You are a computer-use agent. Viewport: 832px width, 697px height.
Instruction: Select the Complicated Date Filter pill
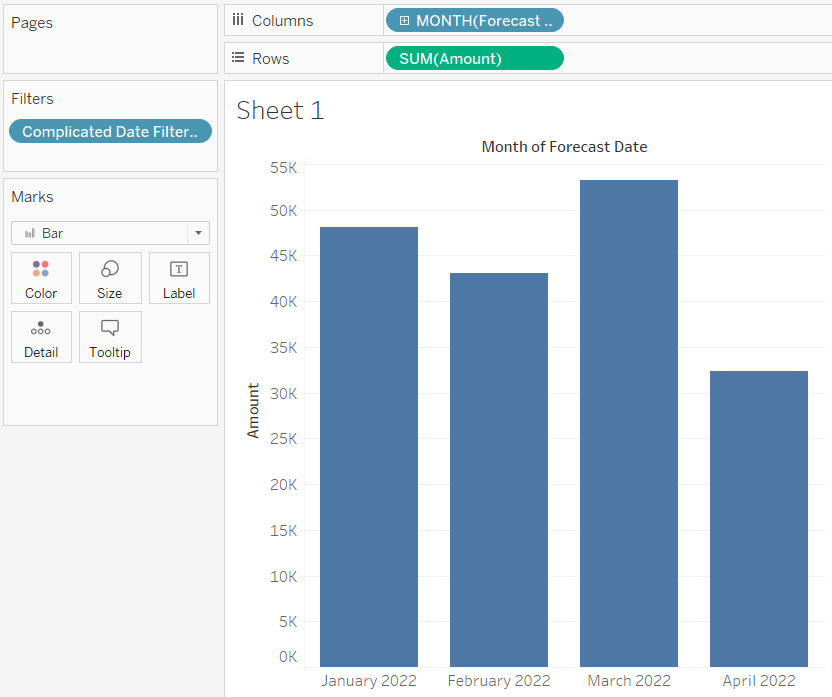110,132
